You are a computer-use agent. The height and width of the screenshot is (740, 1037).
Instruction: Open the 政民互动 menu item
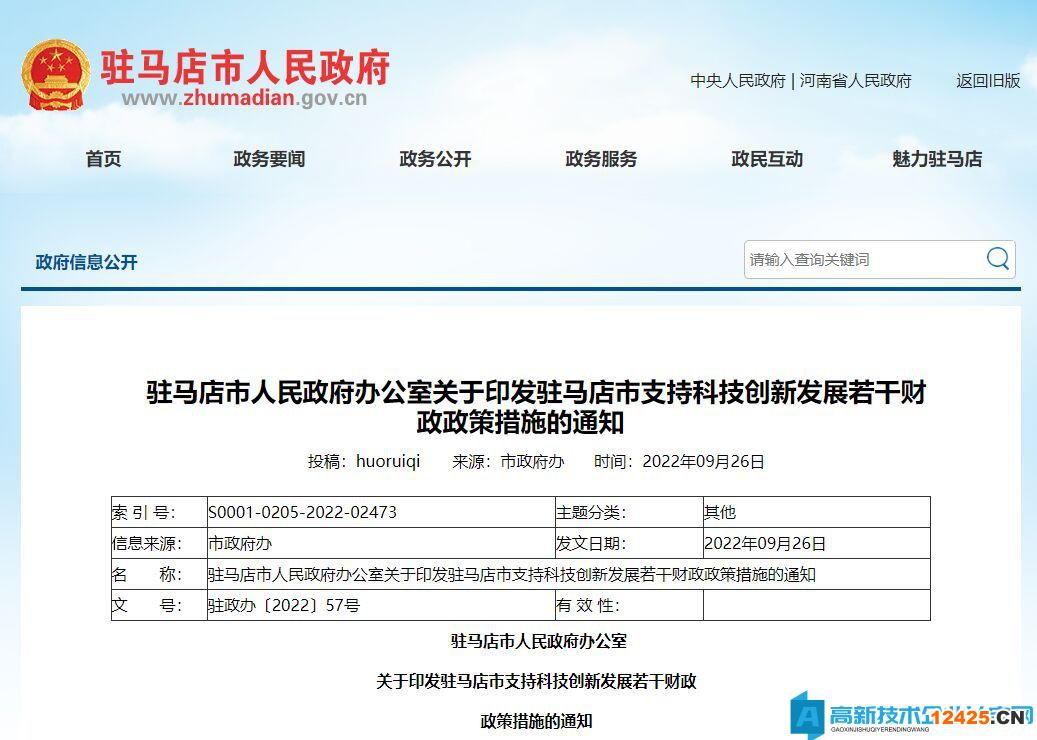(767, 159)
